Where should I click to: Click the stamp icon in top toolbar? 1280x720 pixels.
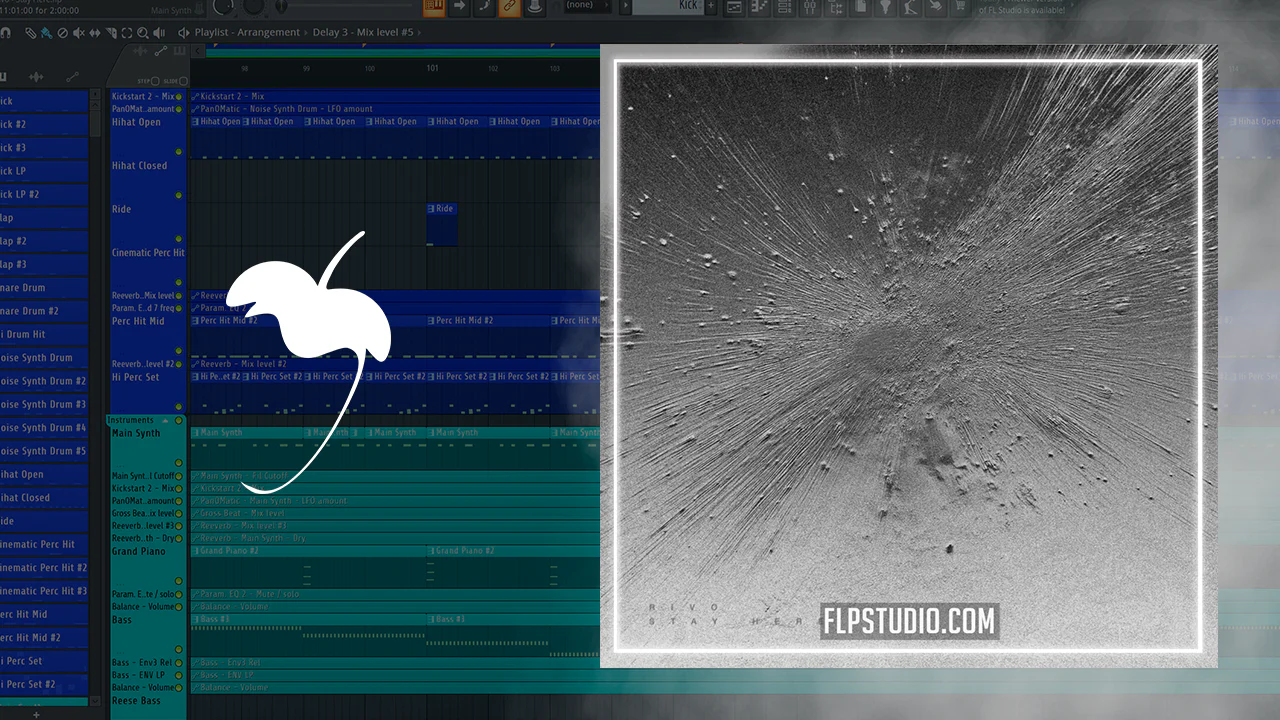point(534,6)
